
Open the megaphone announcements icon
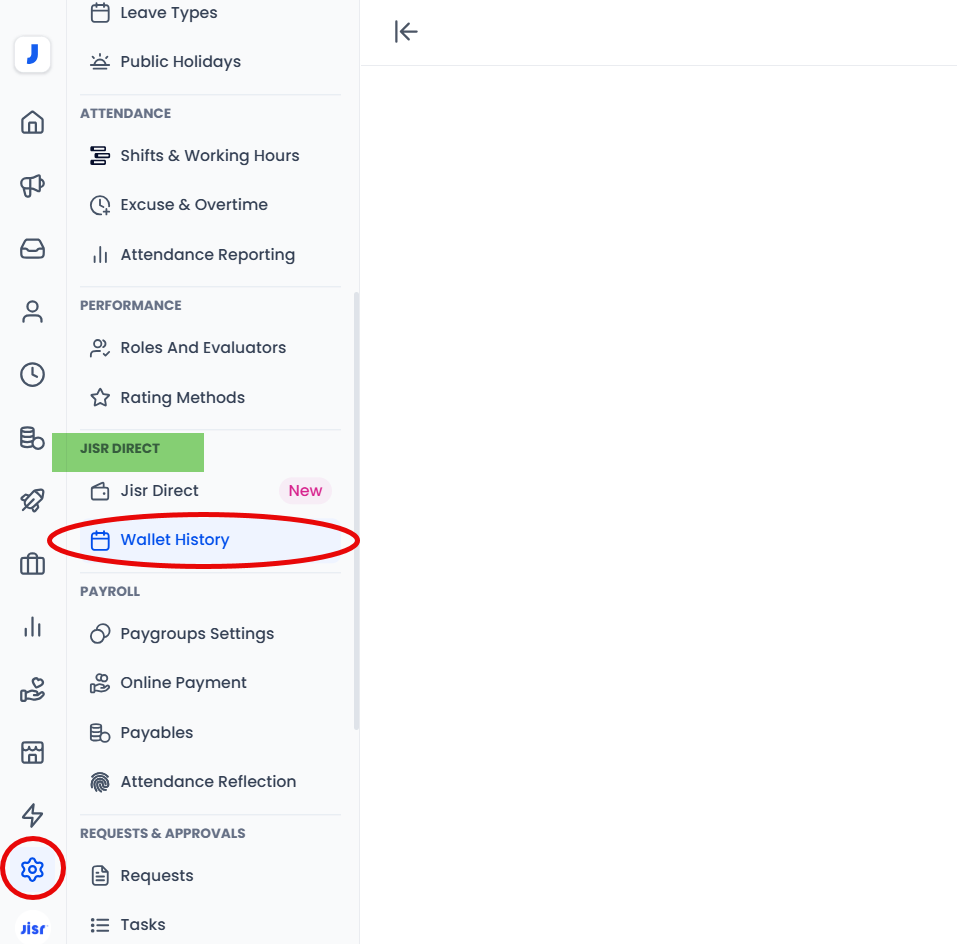tap(33, 186)
